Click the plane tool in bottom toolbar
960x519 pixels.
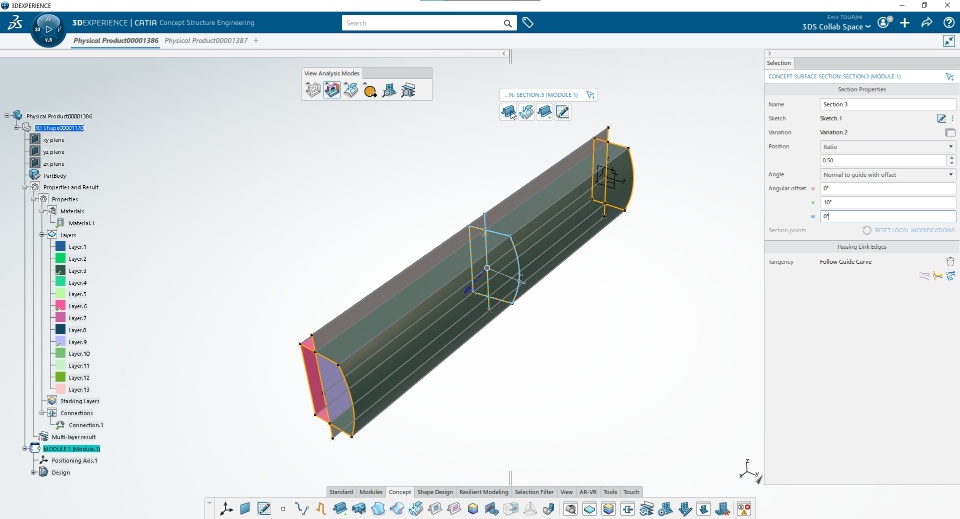245,509
